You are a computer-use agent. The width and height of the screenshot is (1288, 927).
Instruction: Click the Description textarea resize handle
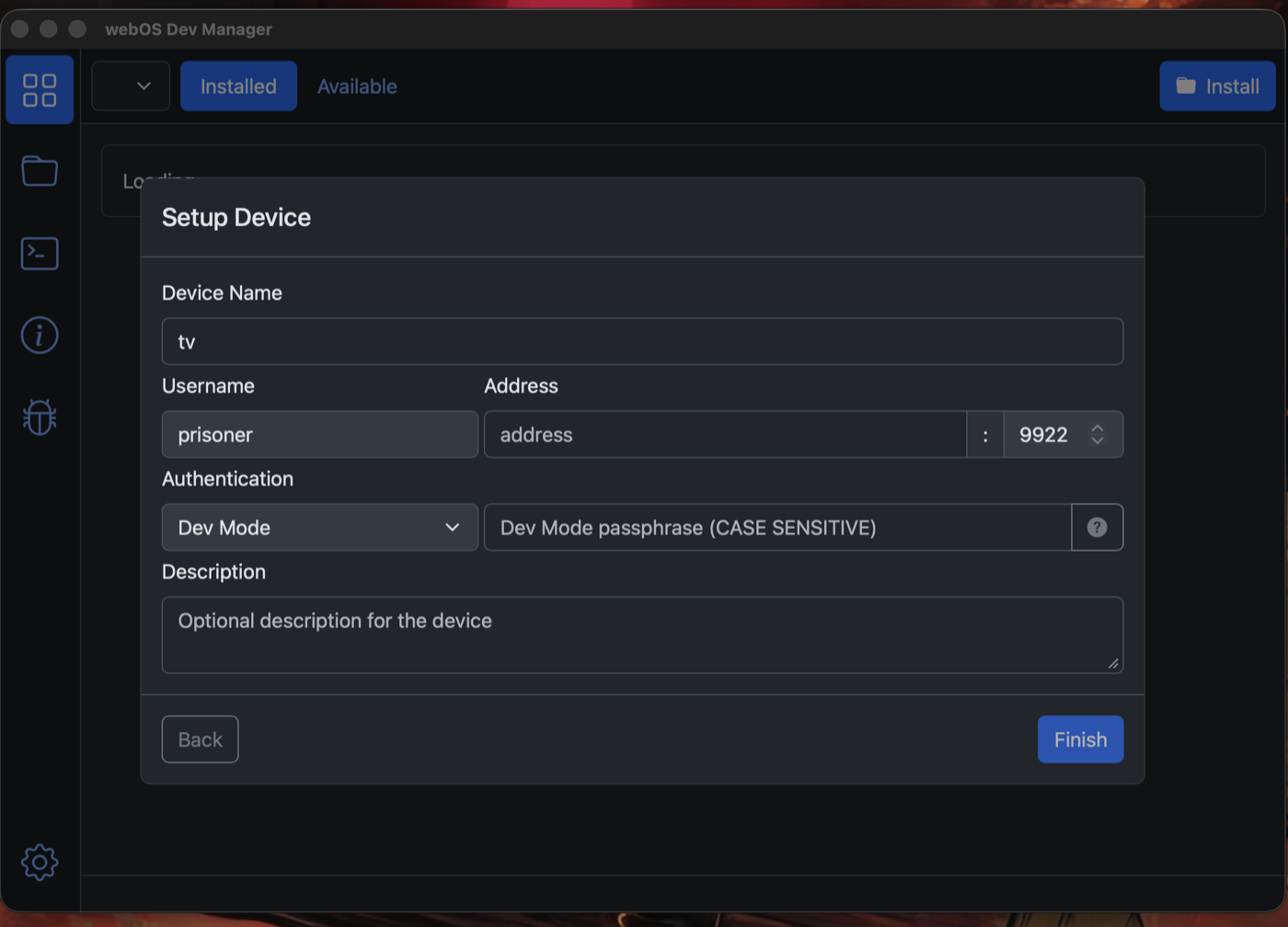click(1113, 663)
